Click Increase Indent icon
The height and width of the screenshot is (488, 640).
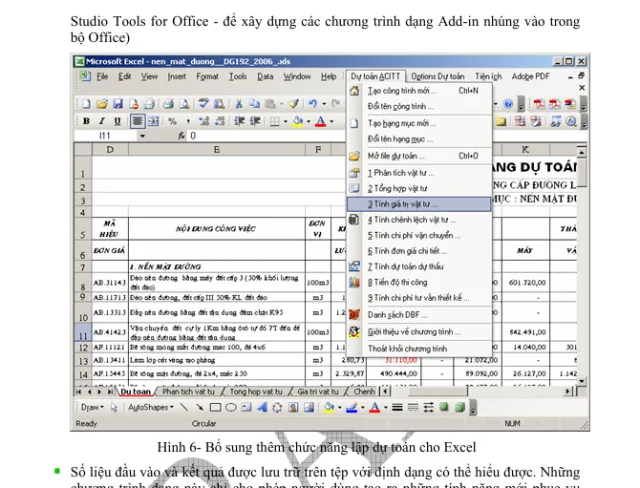coord(255,121)
